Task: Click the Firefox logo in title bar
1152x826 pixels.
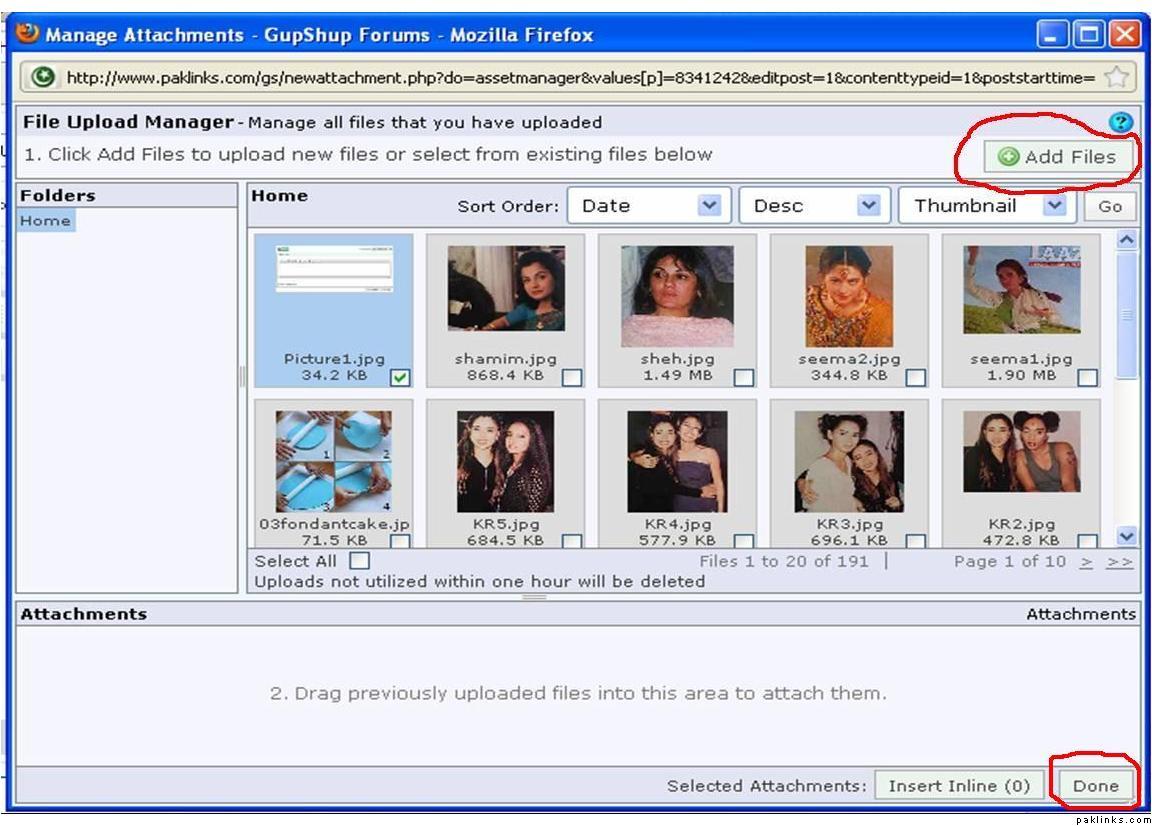Action: click(x=28, y=34)
